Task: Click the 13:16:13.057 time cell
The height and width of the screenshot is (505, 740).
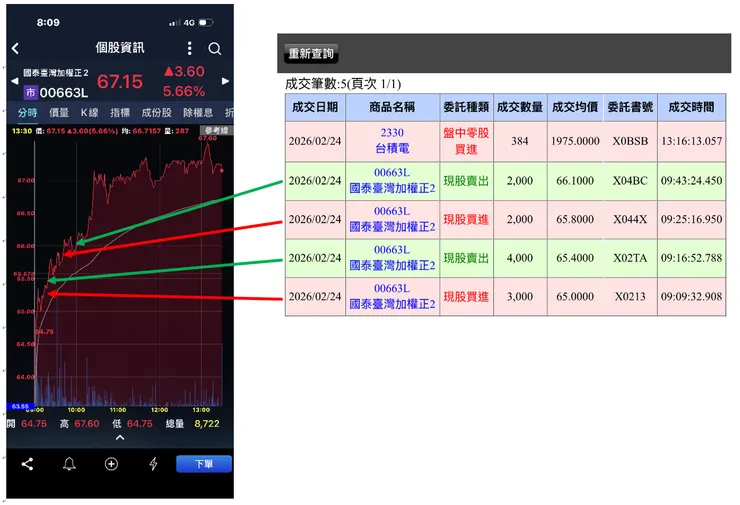Action: (x=691, y=141)
